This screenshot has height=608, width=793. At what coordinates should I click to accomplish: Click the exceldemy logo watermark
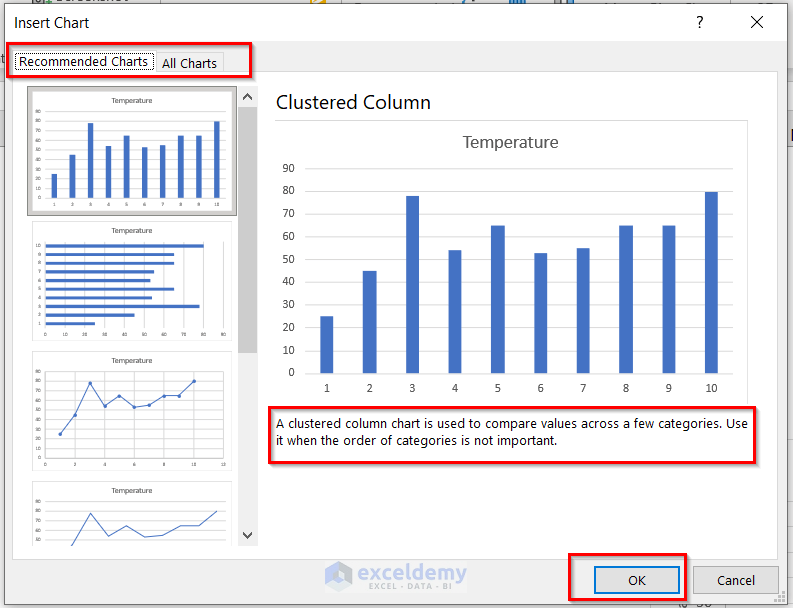coord(396,575)
